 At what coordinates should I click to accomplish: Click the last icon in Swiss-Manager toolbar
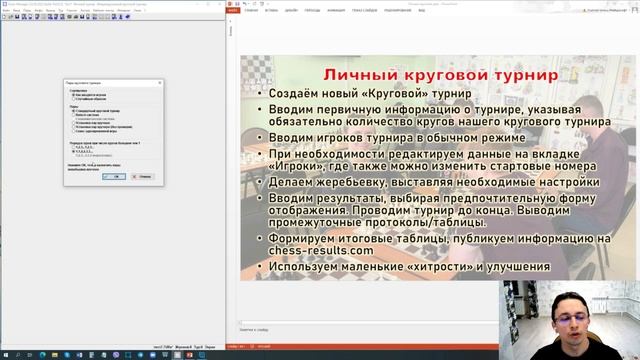tap(128, 17)
